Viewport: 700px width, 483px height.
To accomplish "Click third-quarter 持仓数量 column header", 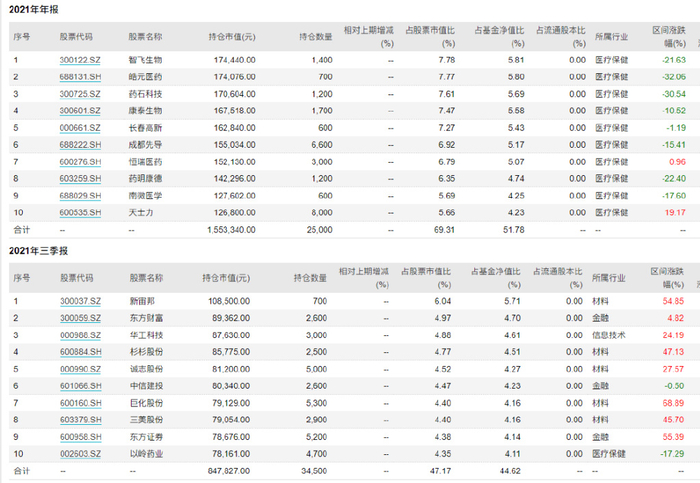I will pos(310,278).
